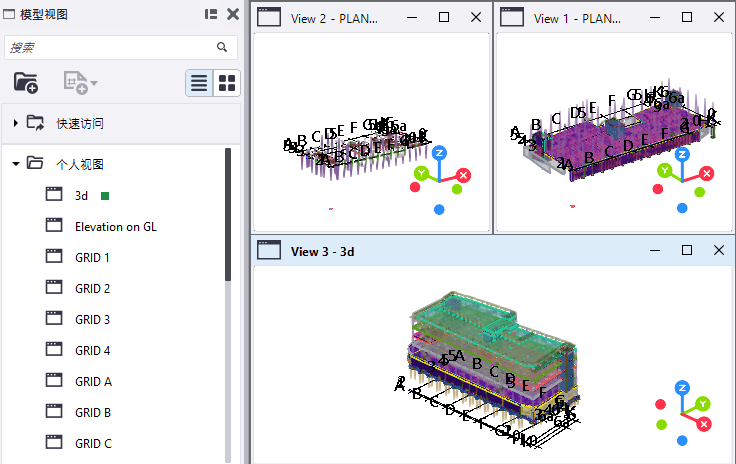Expand the 快速访问 section
Screen dimensions: 736x464
pyautogui.click(x=15, y=123)
